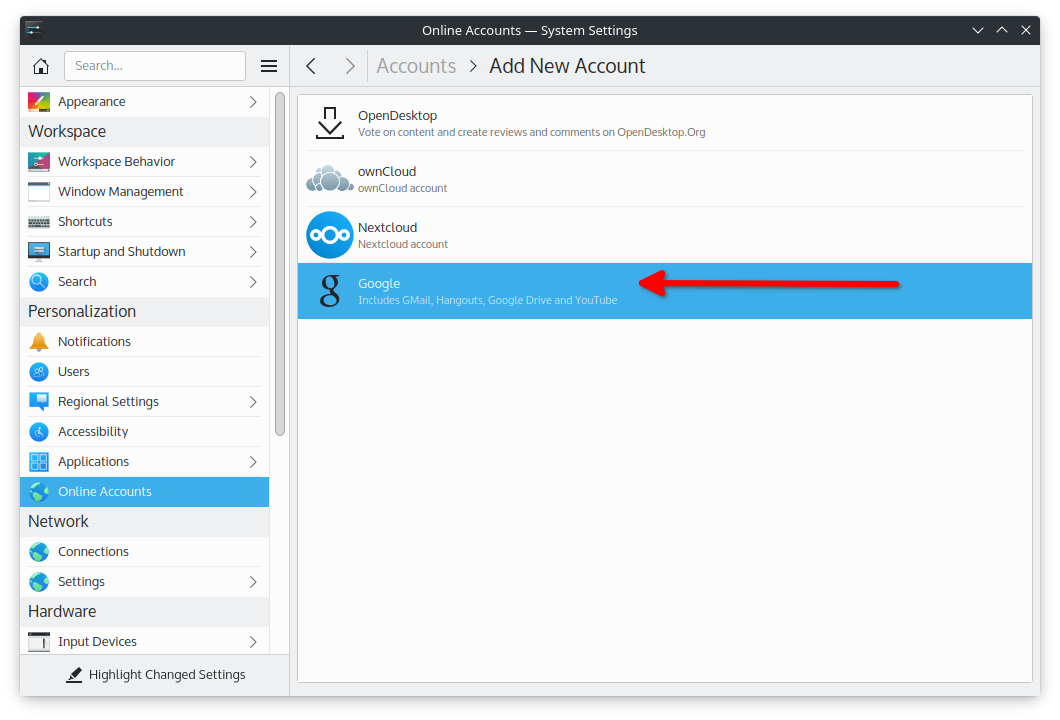Minimize the System Settings window
Screen dimensions: 1060x720
click(x=978, y=30)
